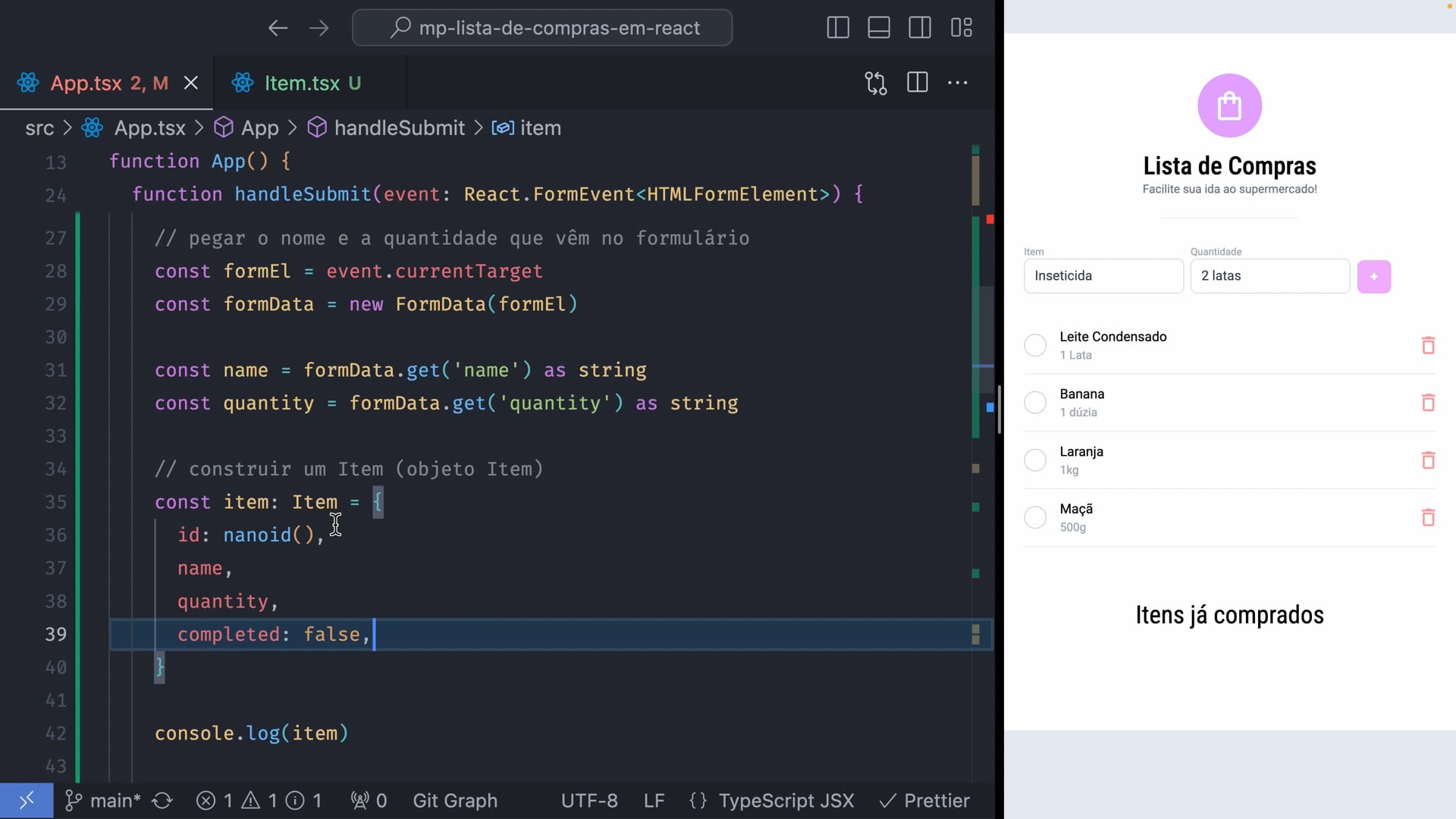Expand handleSubmit breadcrumb symbol list
The image size is (1456, 819).
(399, 128)
